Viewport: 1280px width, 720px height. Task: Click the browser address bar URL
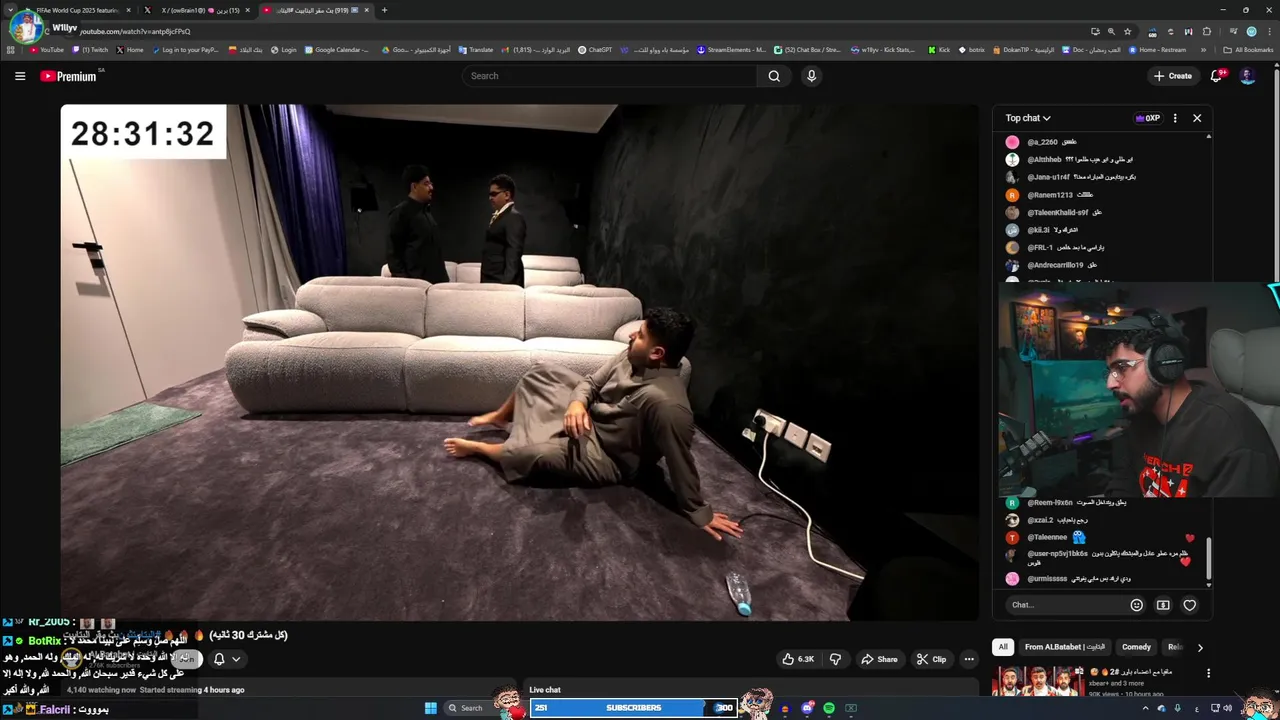click(x=135, y=31)
